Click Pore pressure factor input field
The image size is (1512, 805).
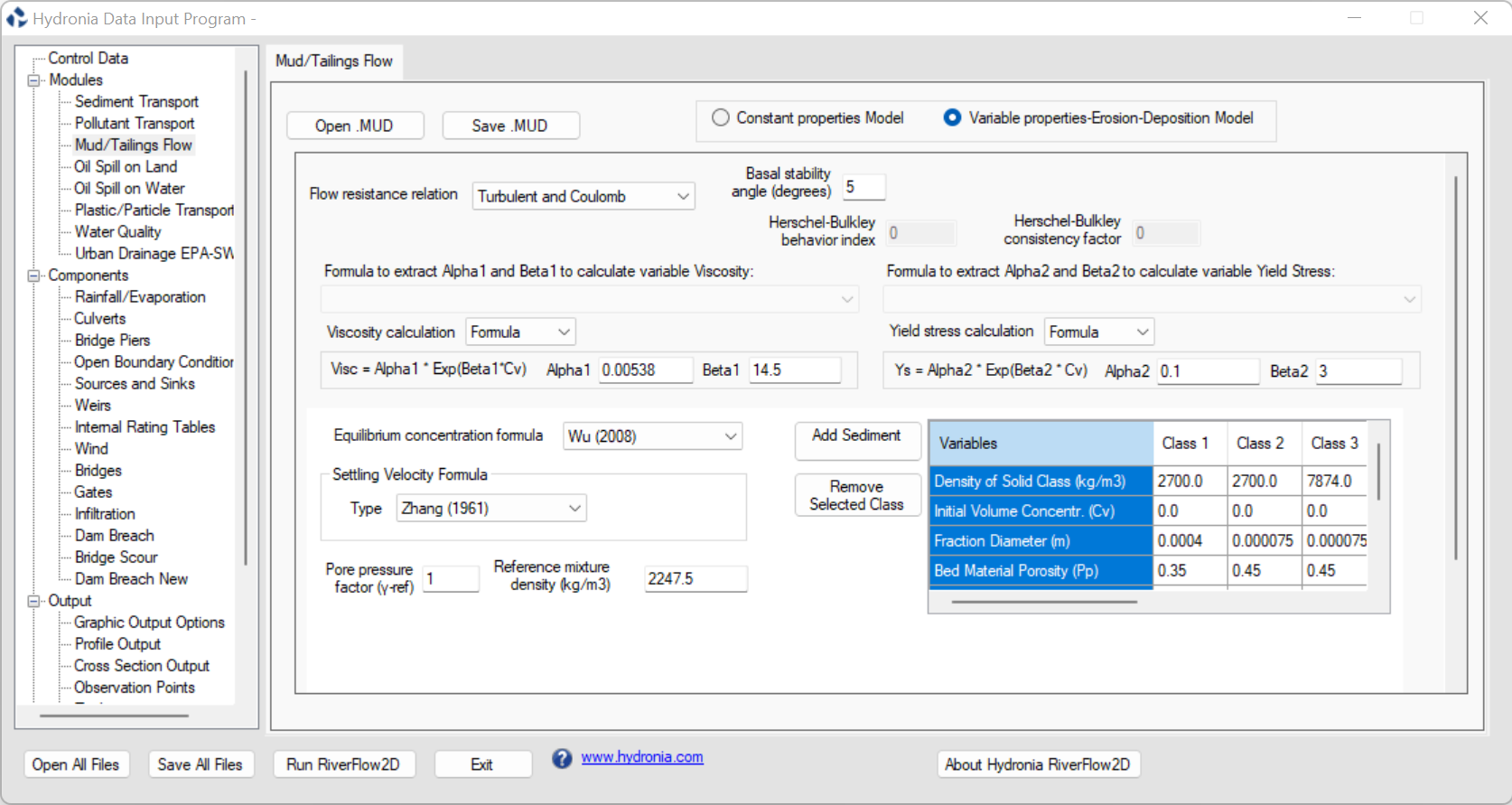(x=451, y=578)
